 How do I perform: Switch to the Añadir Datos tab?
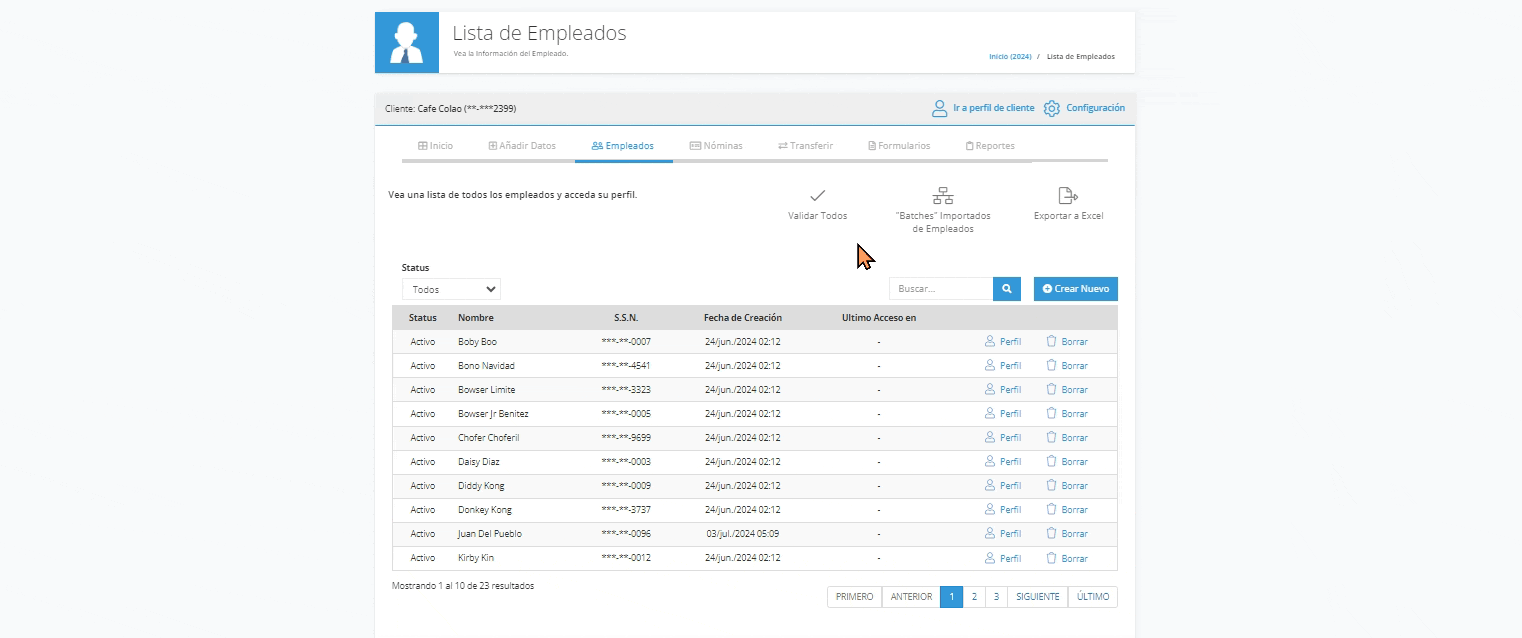(522, 146)
